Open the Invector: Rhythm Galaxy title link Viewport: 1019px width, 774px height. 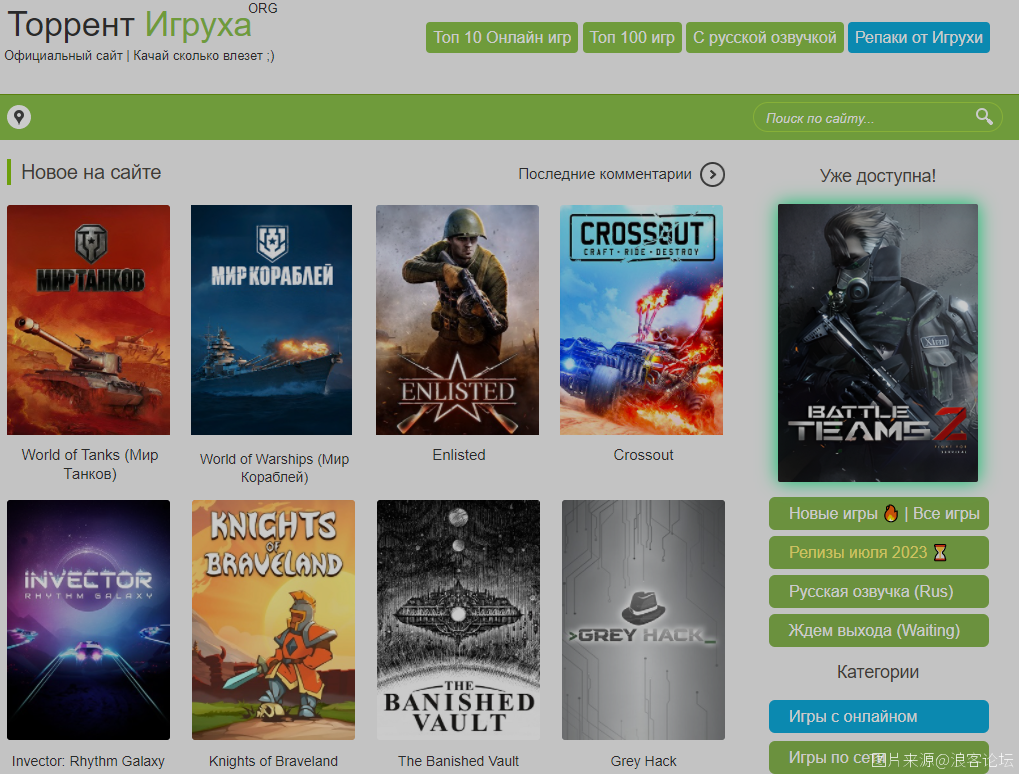coord(88,761)
